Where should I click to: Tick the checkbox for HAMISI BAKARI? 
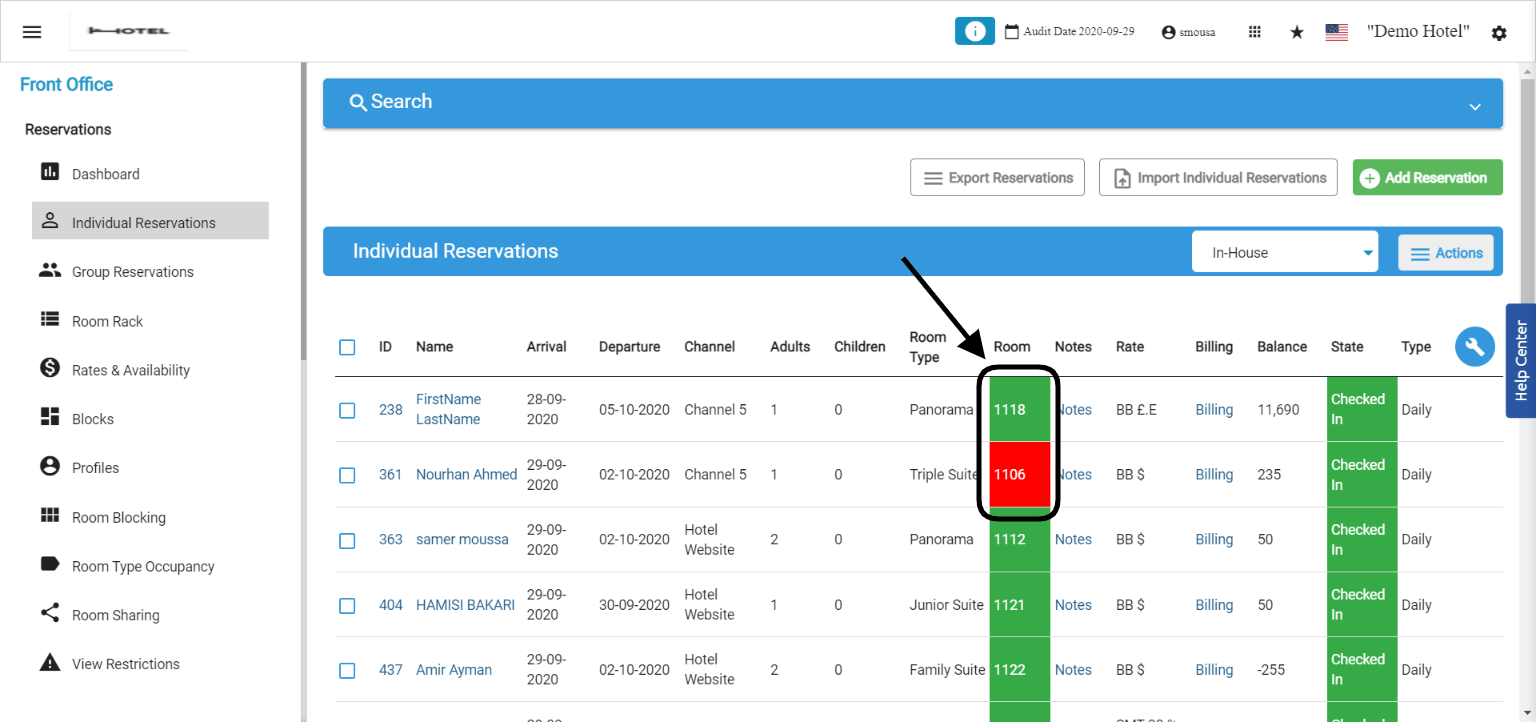[347, 605]
